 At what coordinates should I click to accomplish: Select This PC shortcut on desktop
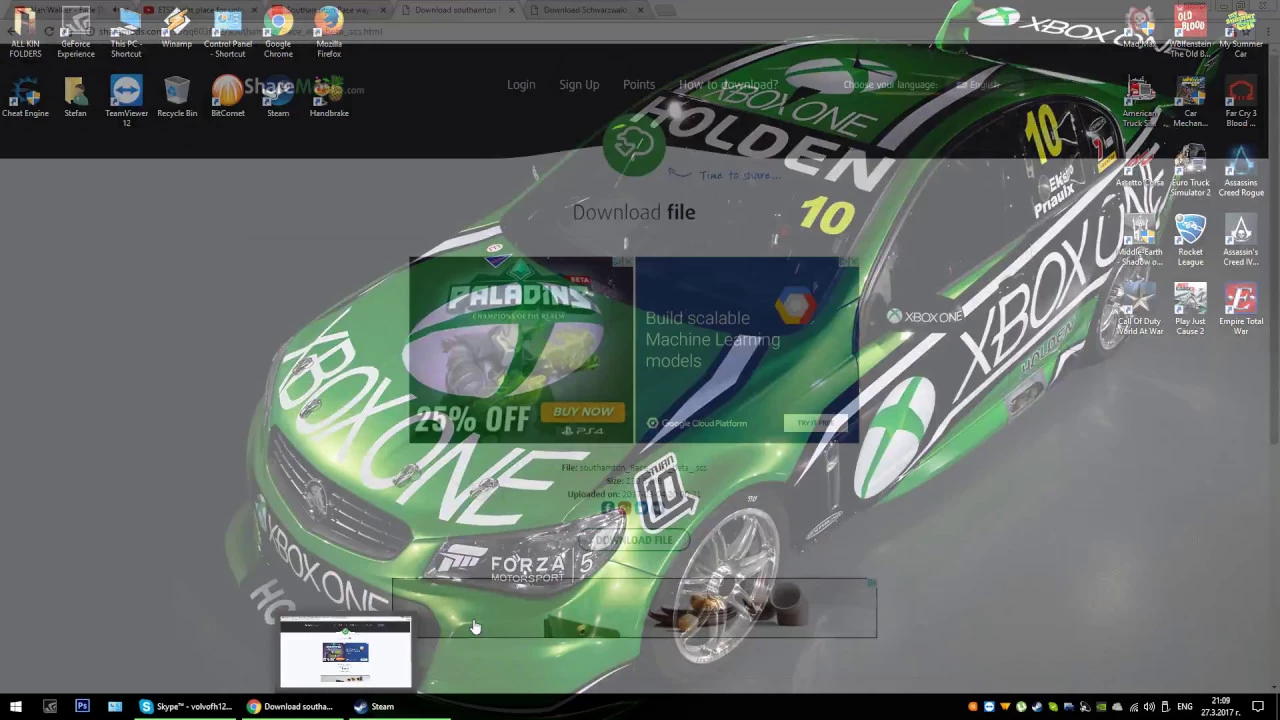click(x=126, y=32)
